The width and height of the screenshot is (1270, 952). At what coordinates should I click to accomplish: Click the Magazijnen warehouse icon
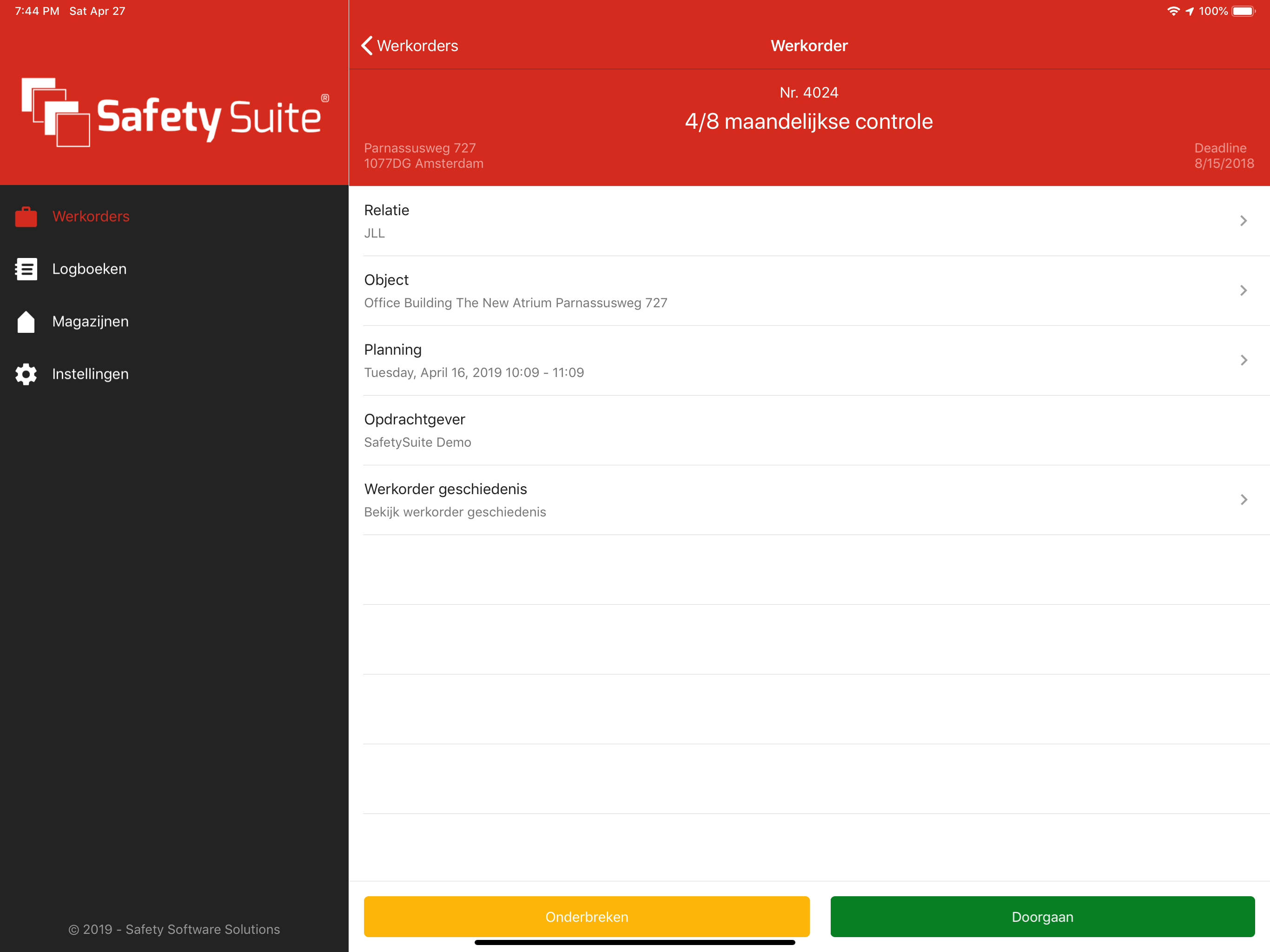click(x=26, y=322)
